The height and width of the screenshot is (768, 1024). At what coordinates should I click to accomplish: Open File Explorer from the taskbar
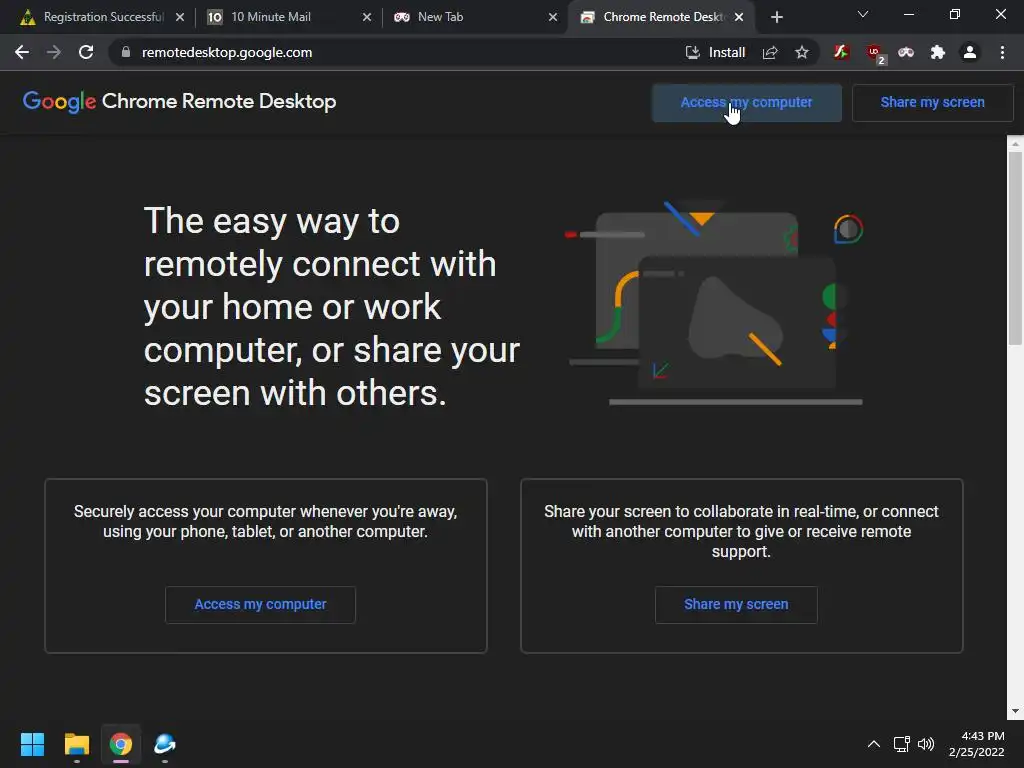(x=76, y=744)
